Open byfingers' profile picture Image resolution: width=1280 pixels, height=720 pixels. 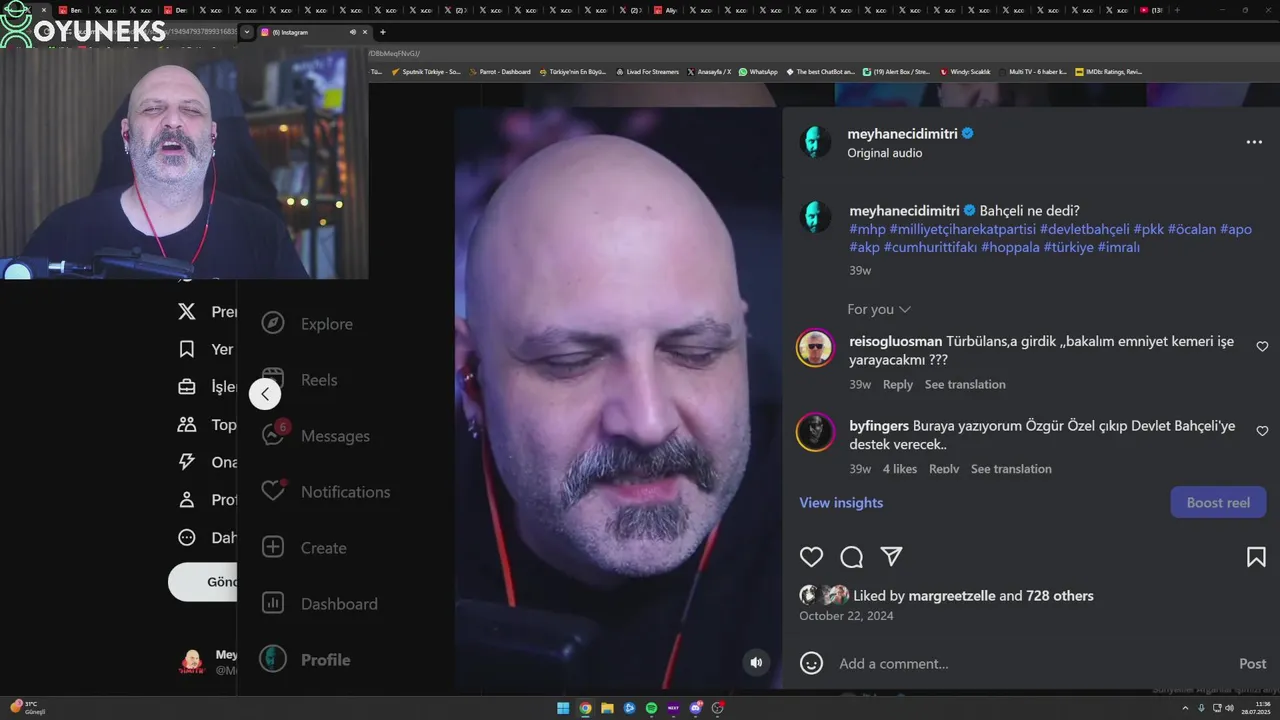[815, 432]
